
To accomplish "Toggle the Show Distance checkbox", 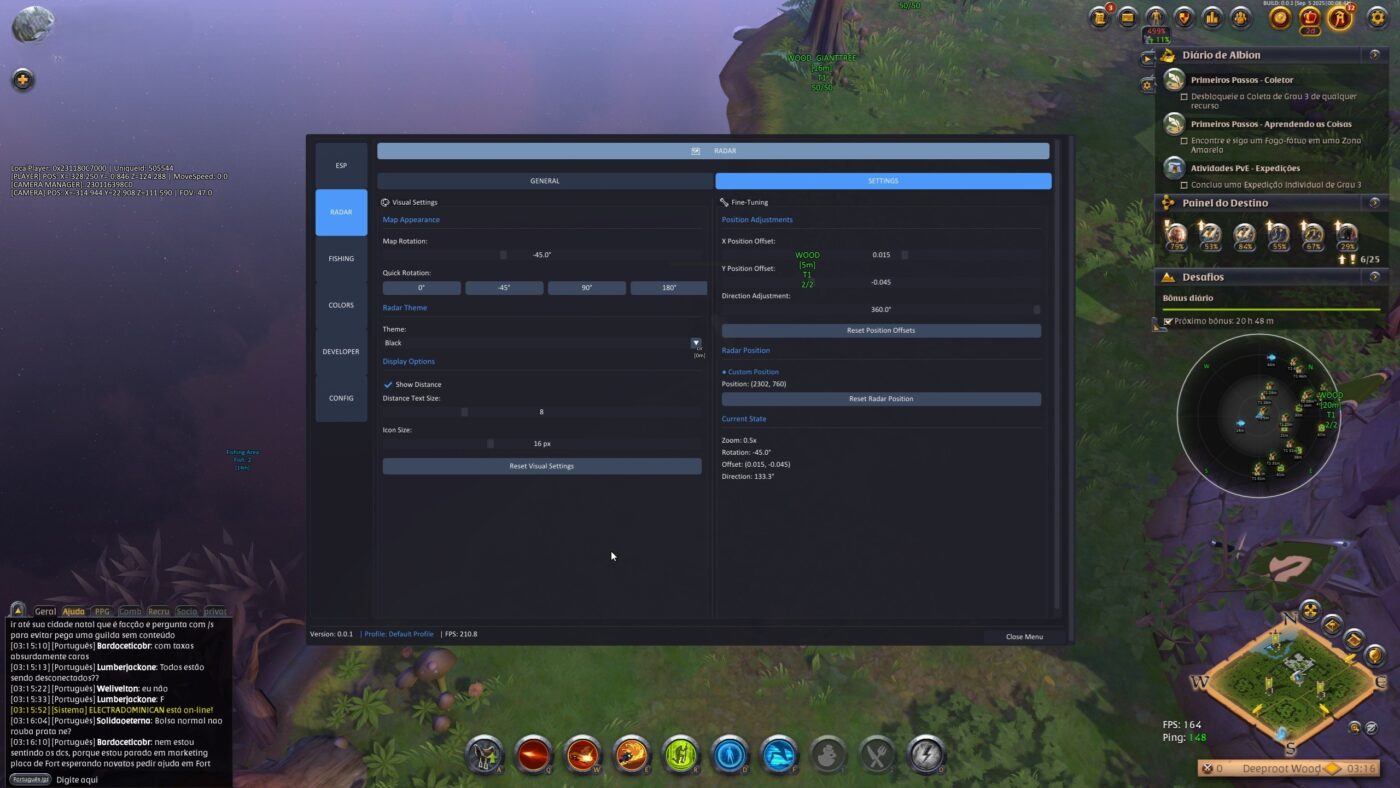I will (388, 384).
